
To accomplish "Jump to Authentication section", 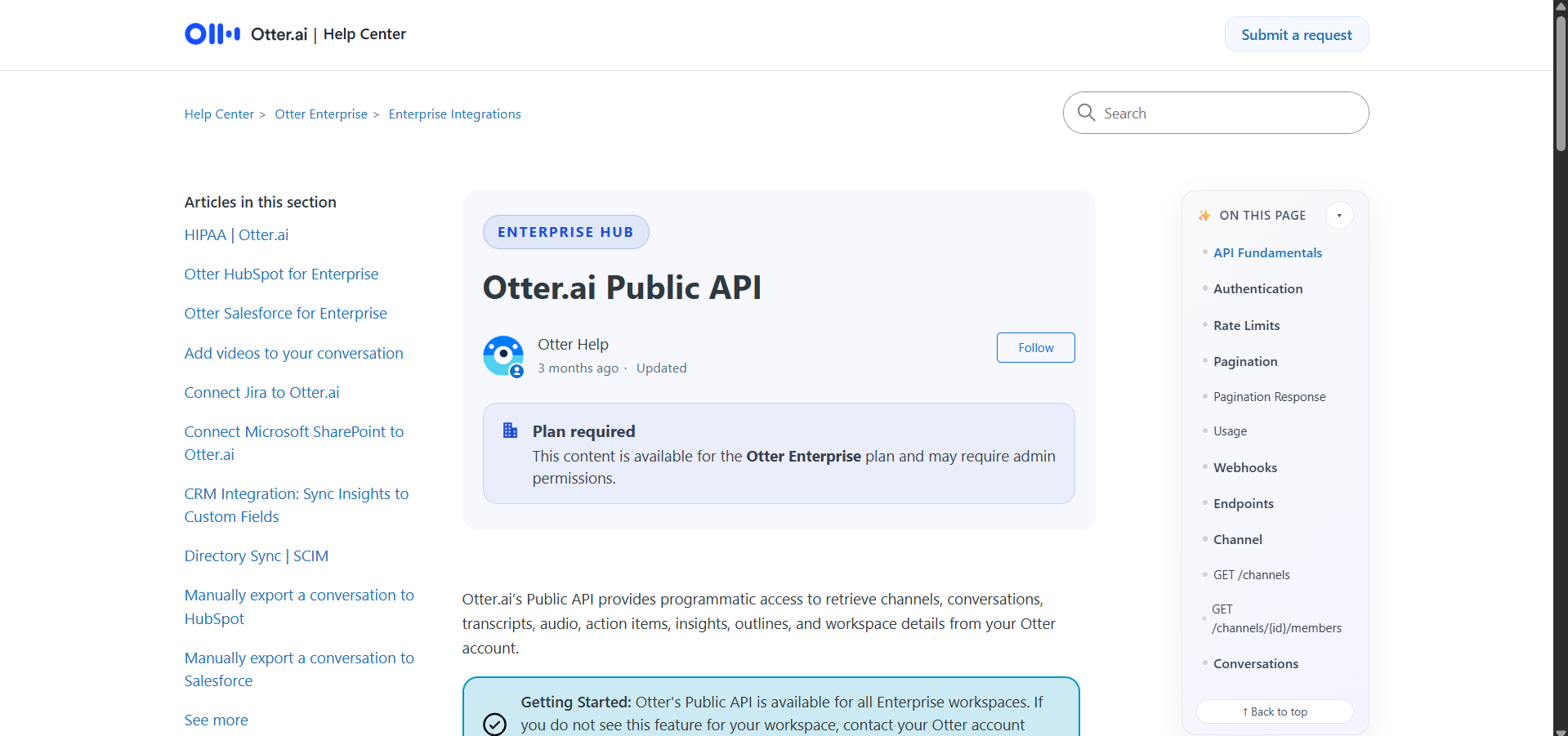I will [x=1258, y=289].
